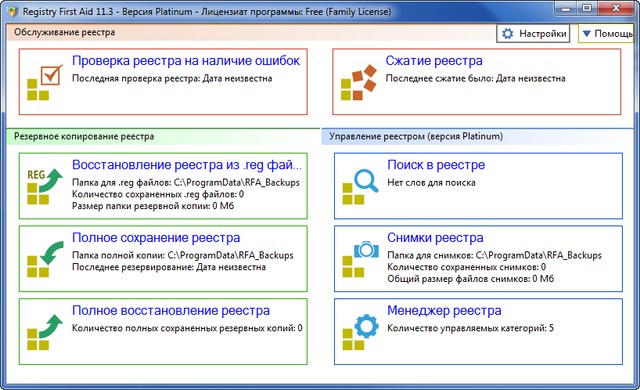Image resolution: width=640 pixels, height=390 pixels.
Task: Click 'Количество управляемых категорий: 5' text
Action: [470, 328]
